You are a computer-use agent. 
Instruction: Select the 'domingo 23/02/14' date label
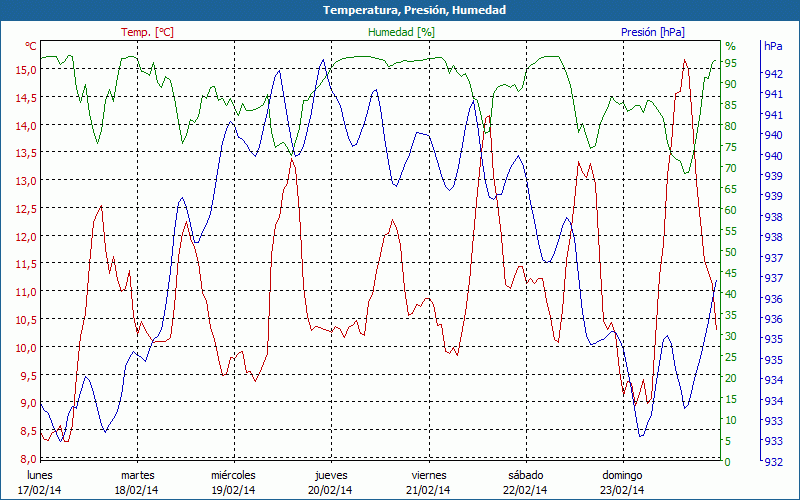(622, 482)
